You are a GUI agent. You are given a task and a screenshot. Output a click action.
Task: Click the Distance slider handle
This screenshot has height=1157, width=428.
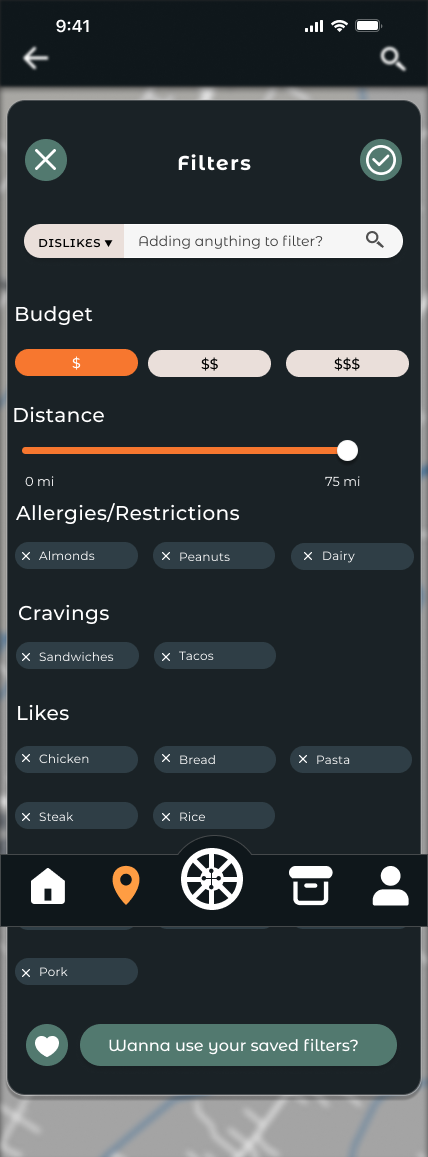point(347,450)
